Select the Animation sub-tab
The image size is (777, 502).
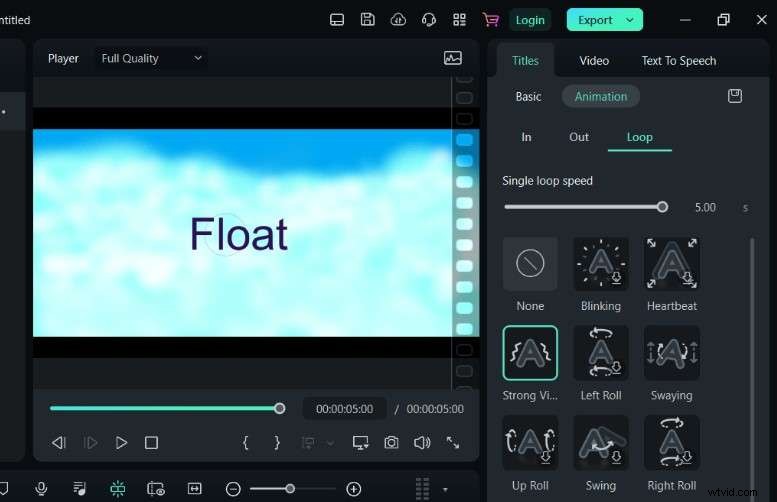(601, 96)
